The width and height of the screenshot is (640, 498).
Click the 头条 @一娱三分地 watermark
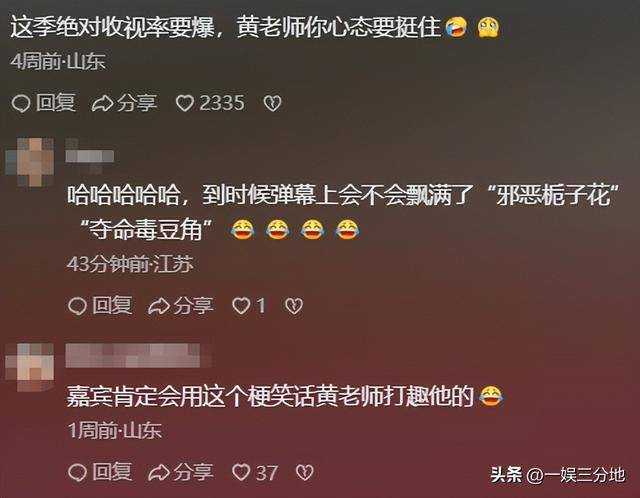[558, 475]
